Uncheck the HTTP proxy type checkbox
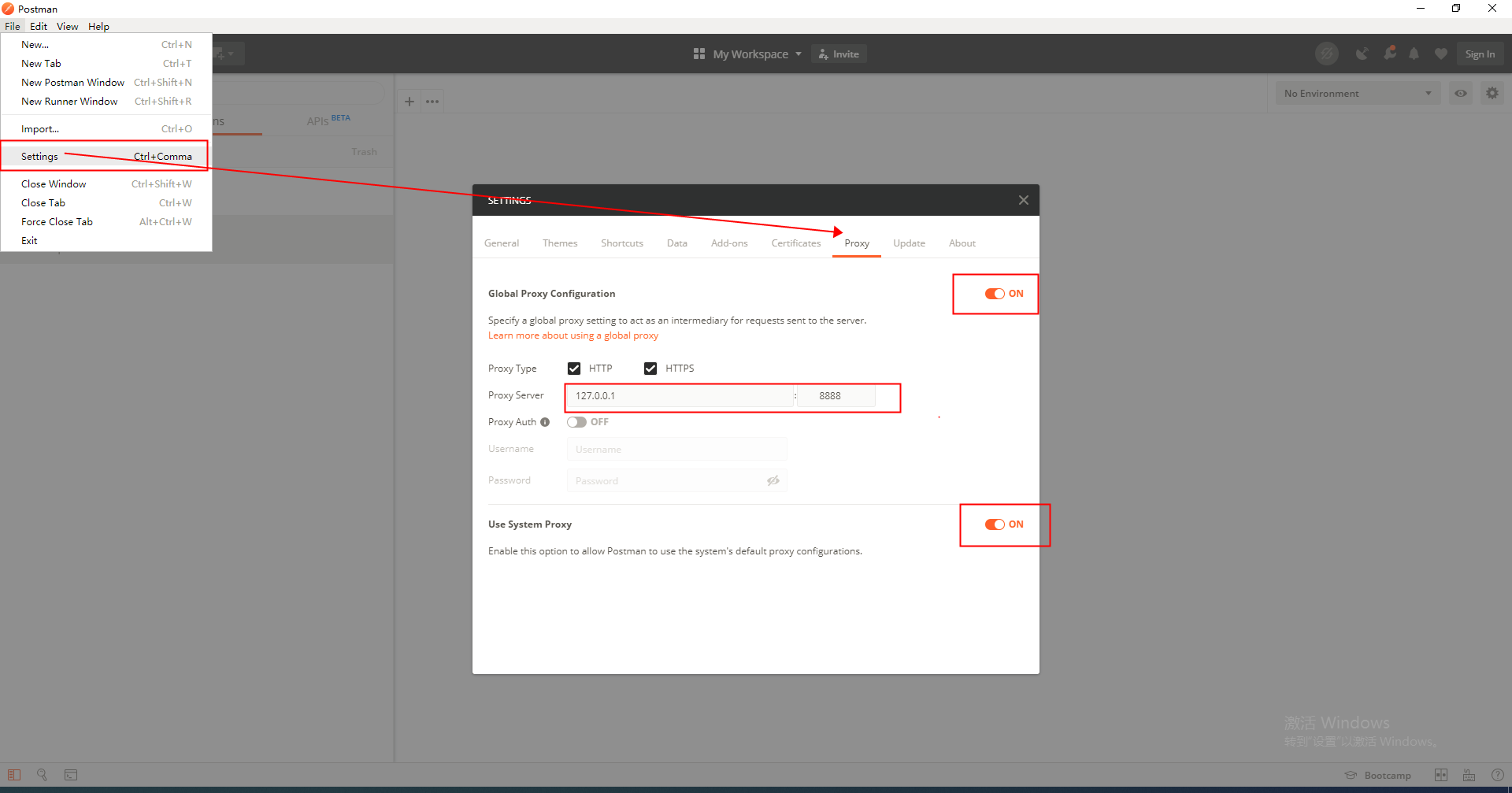Screen dimensions: 1512x793 pos(574,369)
